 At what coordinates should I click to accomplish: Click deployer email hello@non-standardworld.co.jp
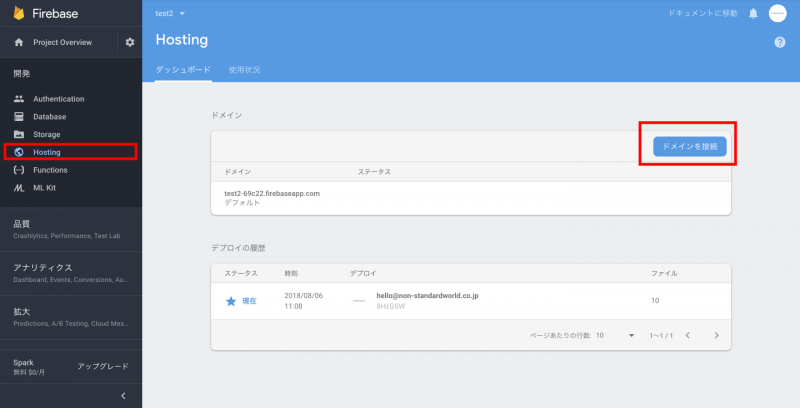tap(428, 295)
